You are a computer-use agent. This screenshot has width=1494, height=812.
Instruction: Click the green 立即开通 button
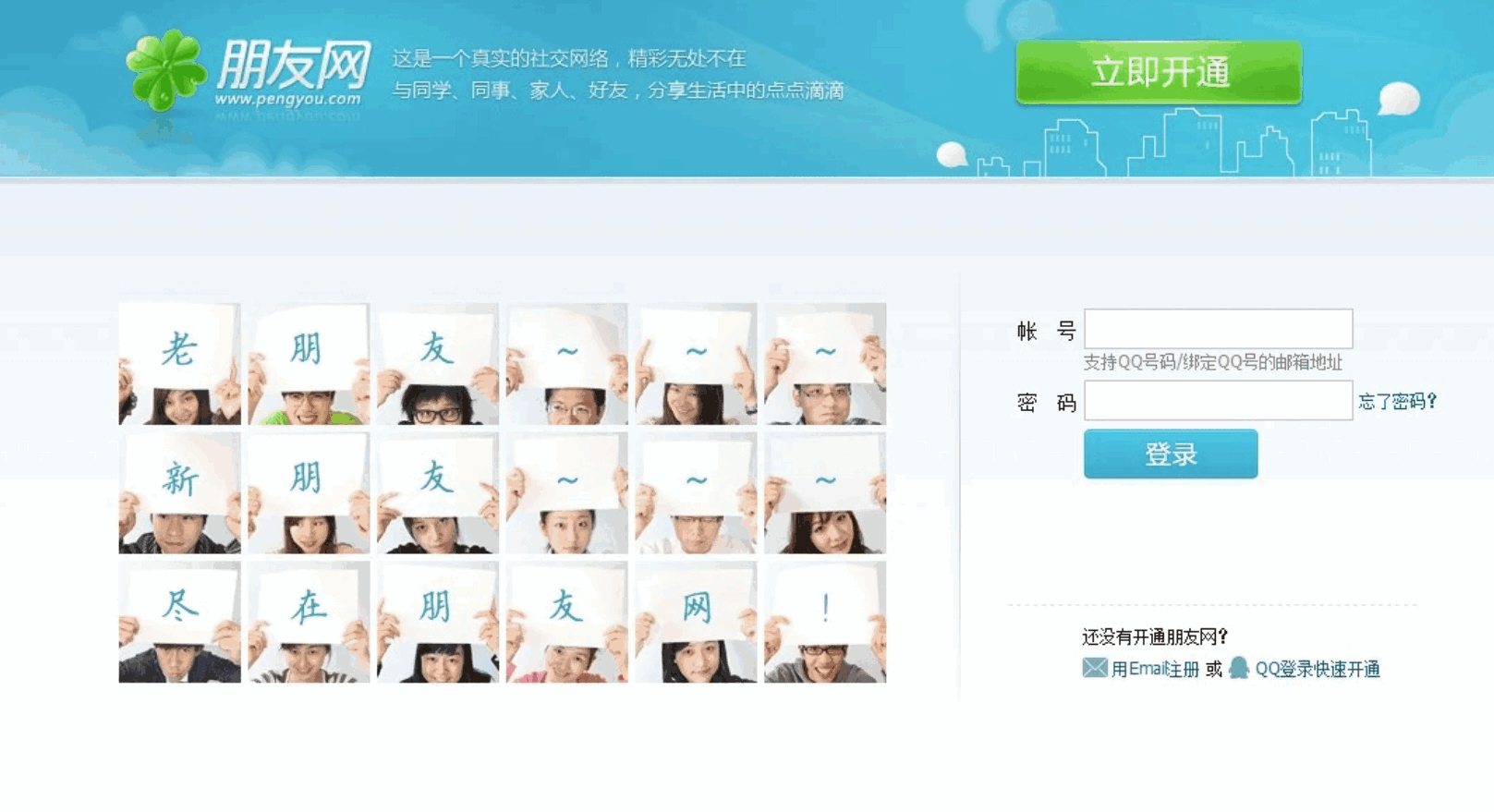(x=1159, y=72)
